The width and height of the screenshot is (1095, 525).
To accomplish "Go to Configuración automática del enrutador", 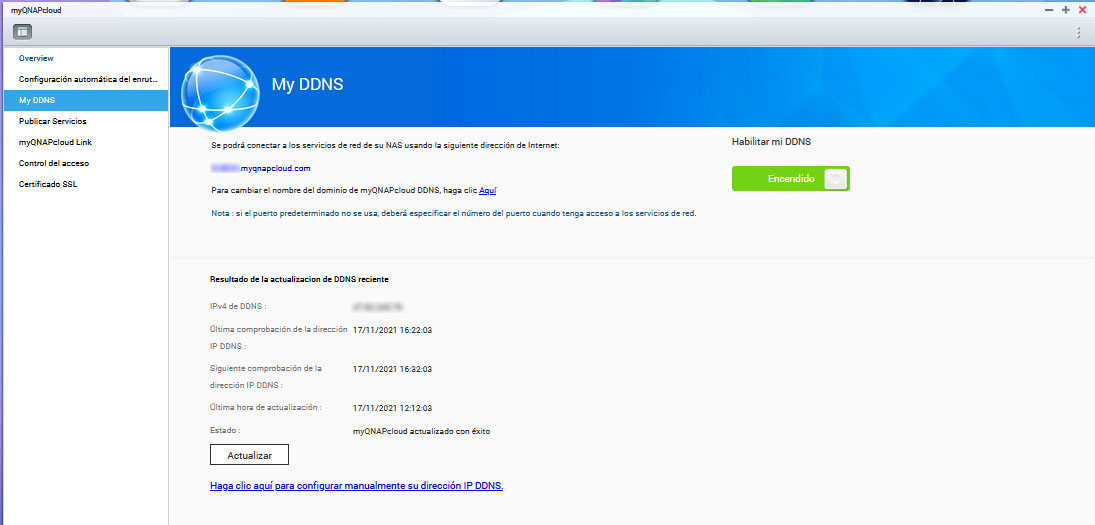I will [x=88, y=79].
